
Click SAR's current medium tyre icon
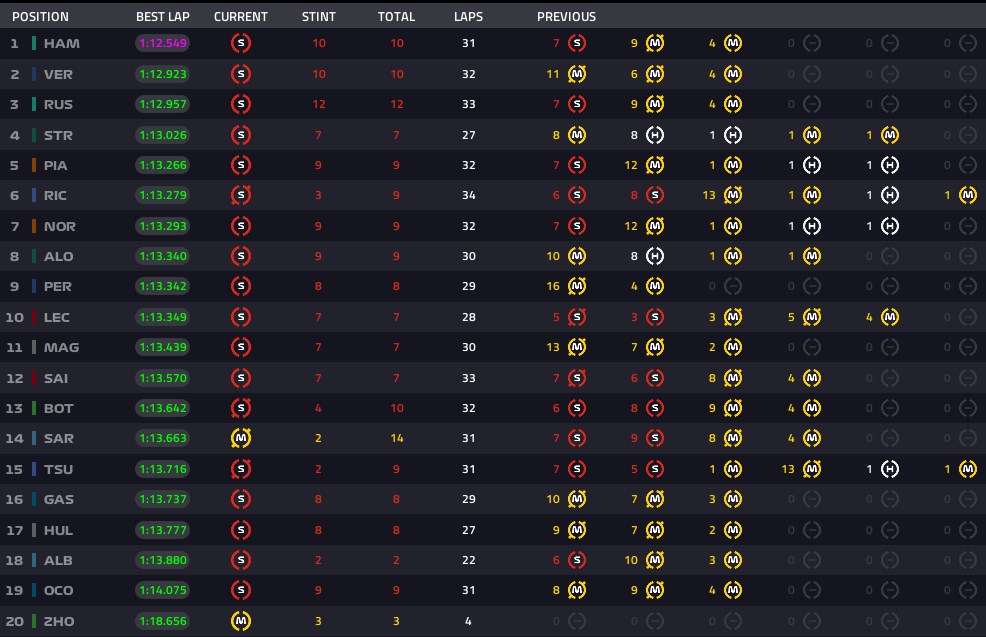(241, 438)
